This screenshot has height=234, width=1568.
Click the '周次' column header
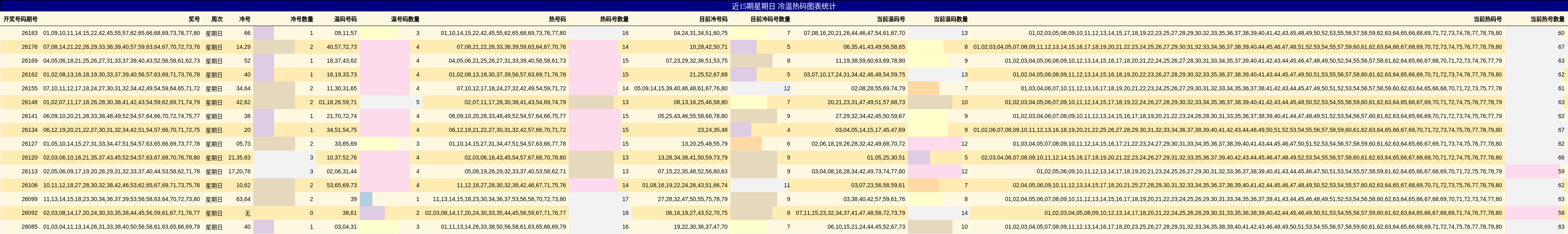click(x=217, y=20)
